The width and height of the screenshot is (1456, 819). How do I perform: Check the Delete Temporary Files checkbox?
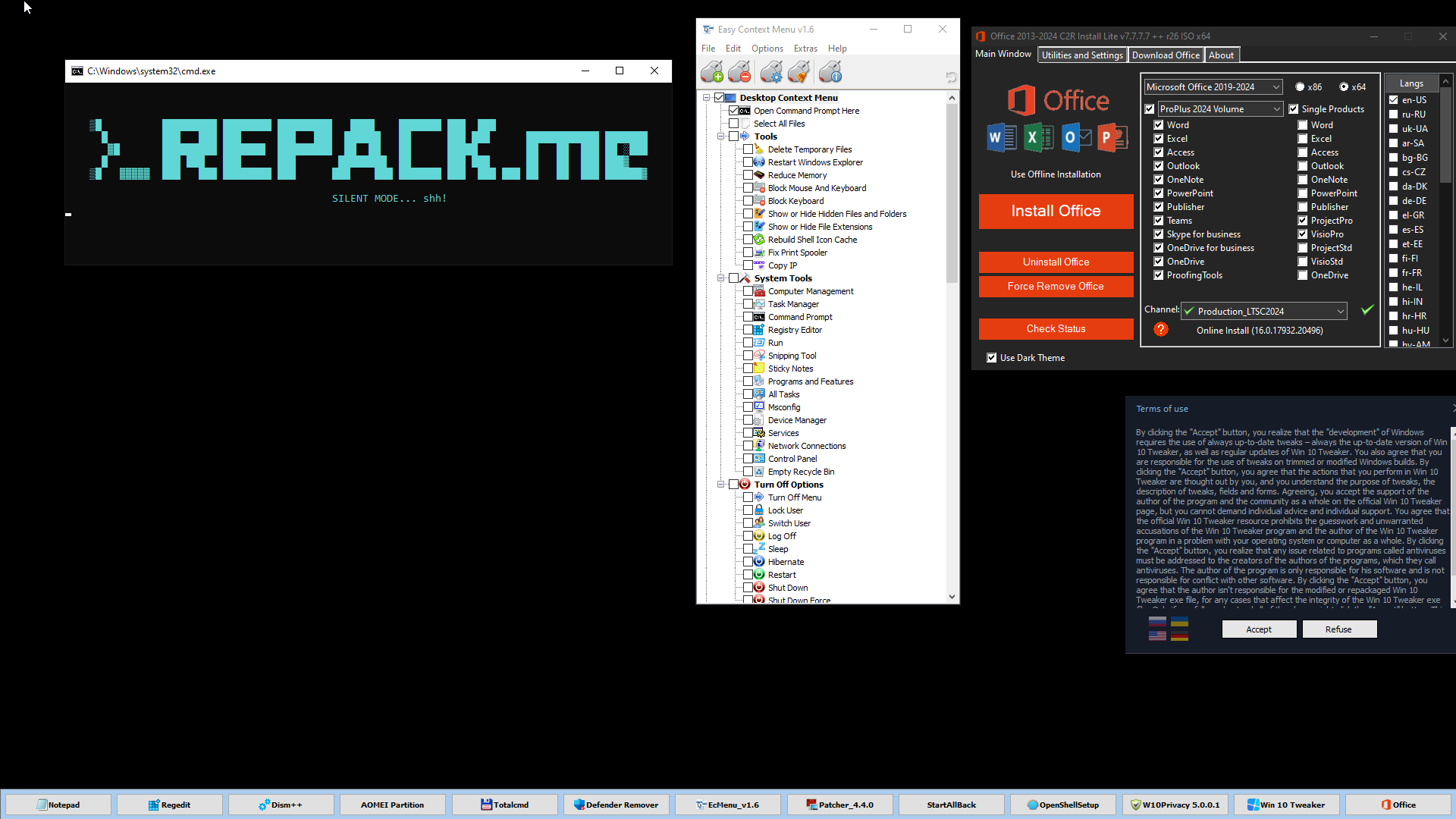(x=748, y=149)
